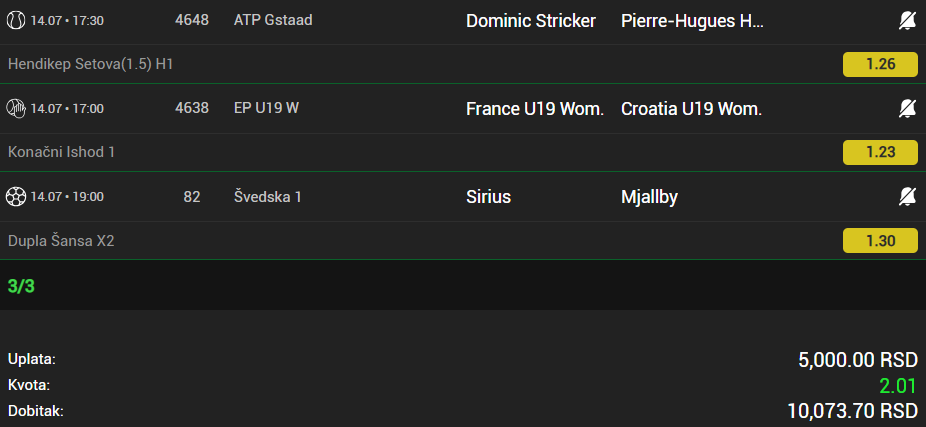
Task: Click the Dupla Šansa X2 bet row
Action: pyautogui.click(x=463, y=240)
